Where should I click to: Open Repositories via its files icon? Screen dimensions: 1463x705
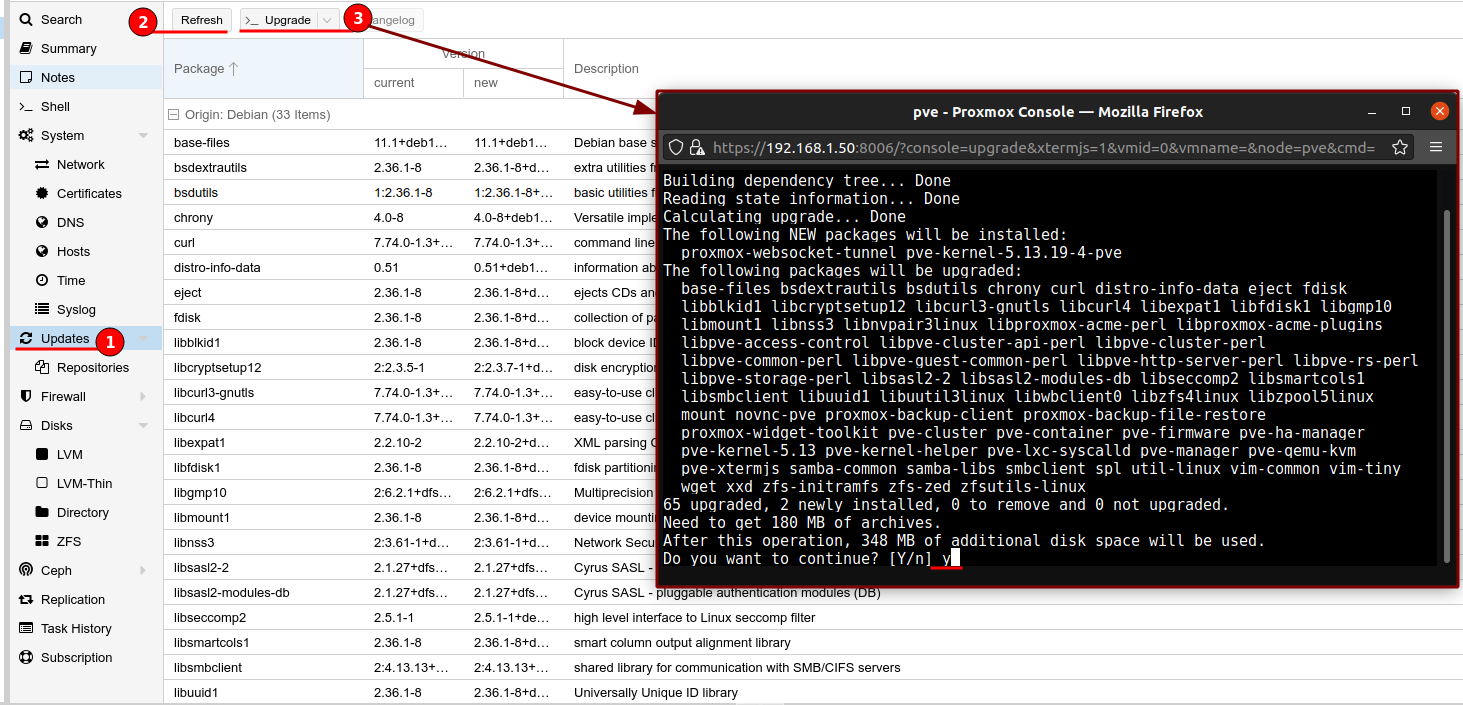pyautogui.click(x=42, y=368)
